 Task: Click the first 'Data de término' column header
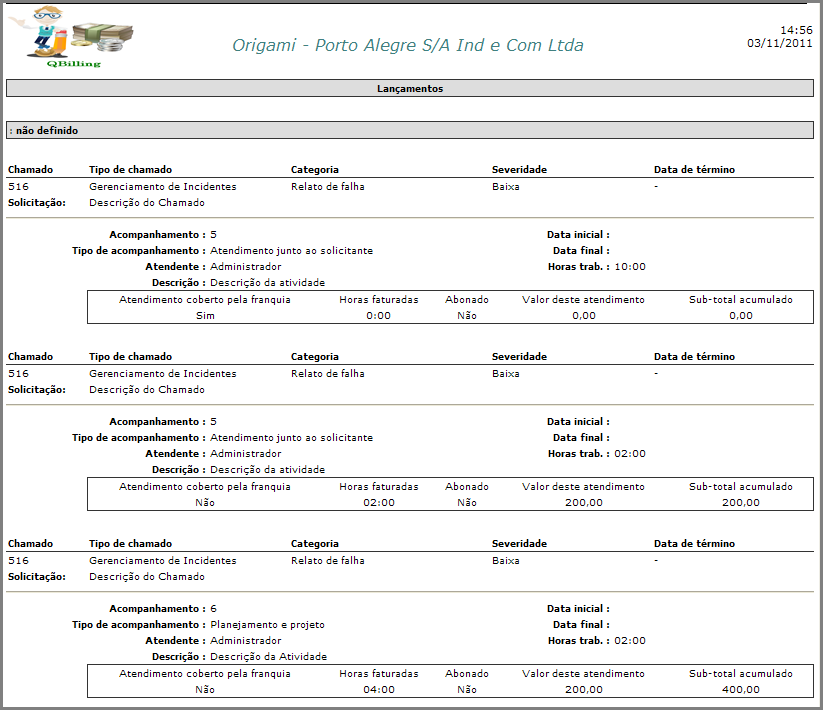pos(694,170)
